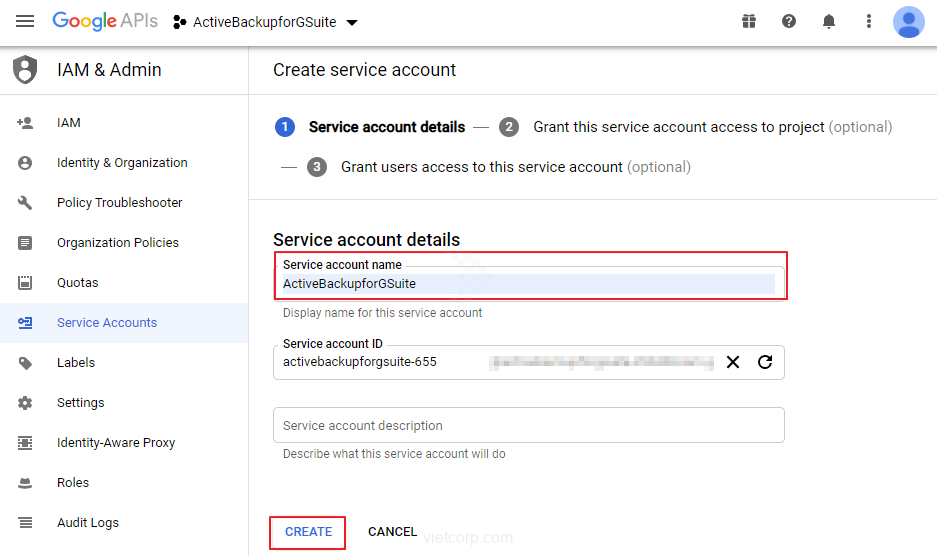Click the Service account name field
The image size is (937, 556).
pos(528,284)
